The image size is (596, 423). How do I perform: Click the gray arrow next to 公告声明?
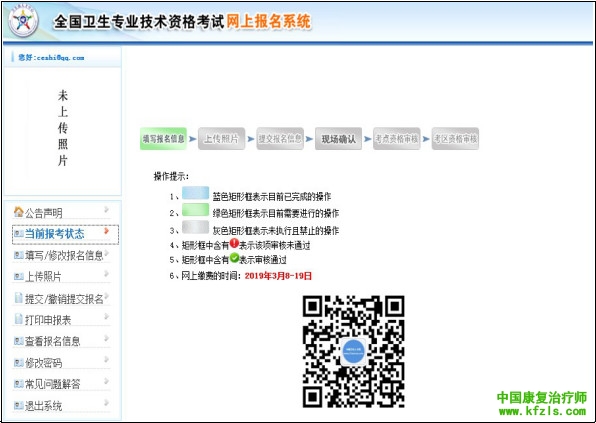106,209
